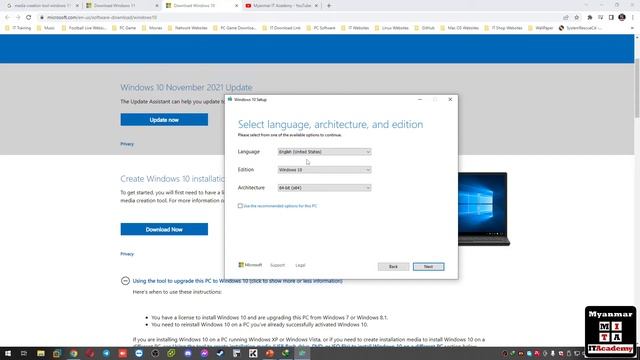This screenshot has height=360, width=640.
Task: Open the Chrome three-dot menu
Action: click(x=633, y=18)
